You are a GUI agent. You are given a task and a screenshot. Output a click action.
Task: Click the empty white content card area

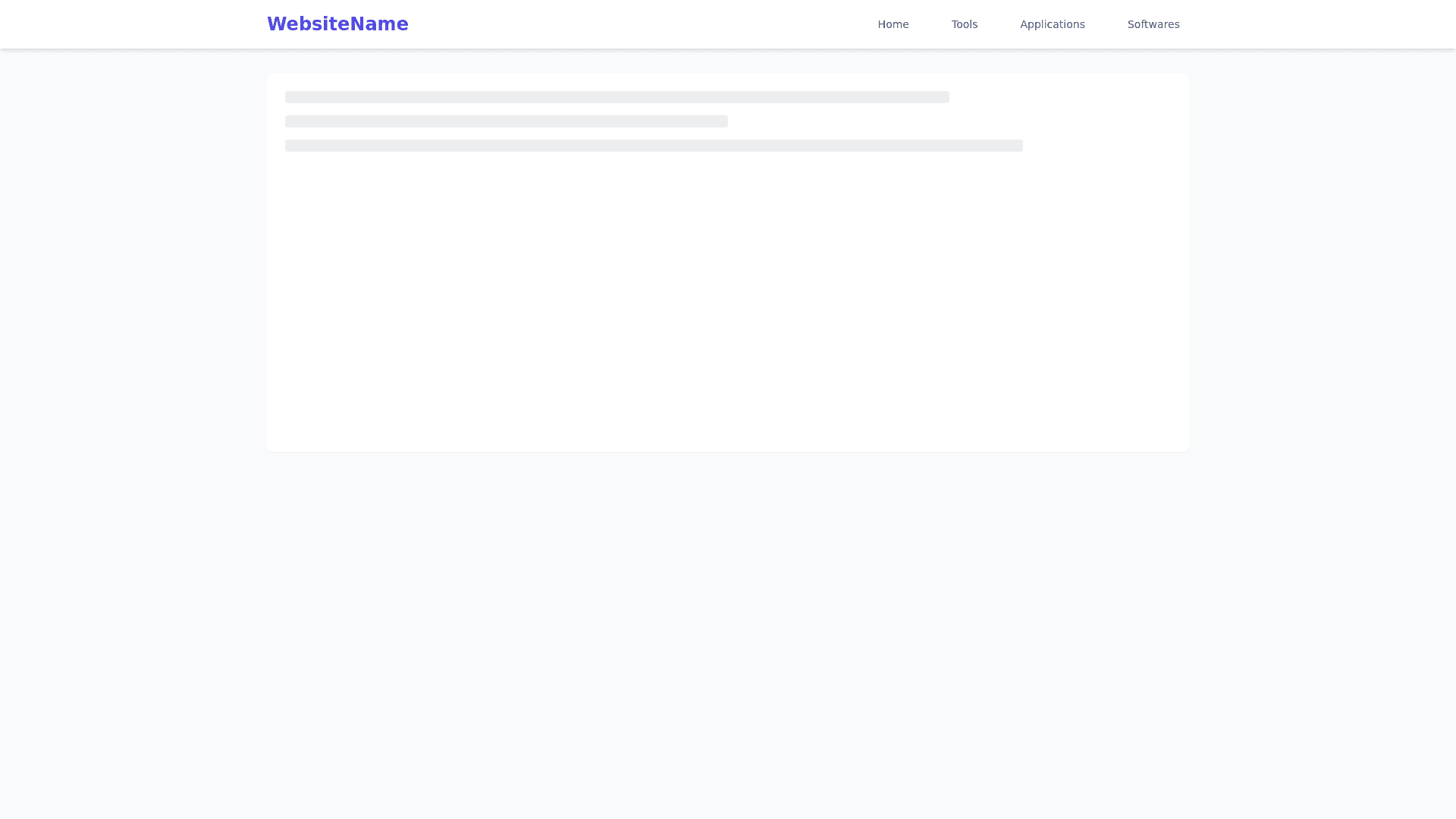click(728, 303)
